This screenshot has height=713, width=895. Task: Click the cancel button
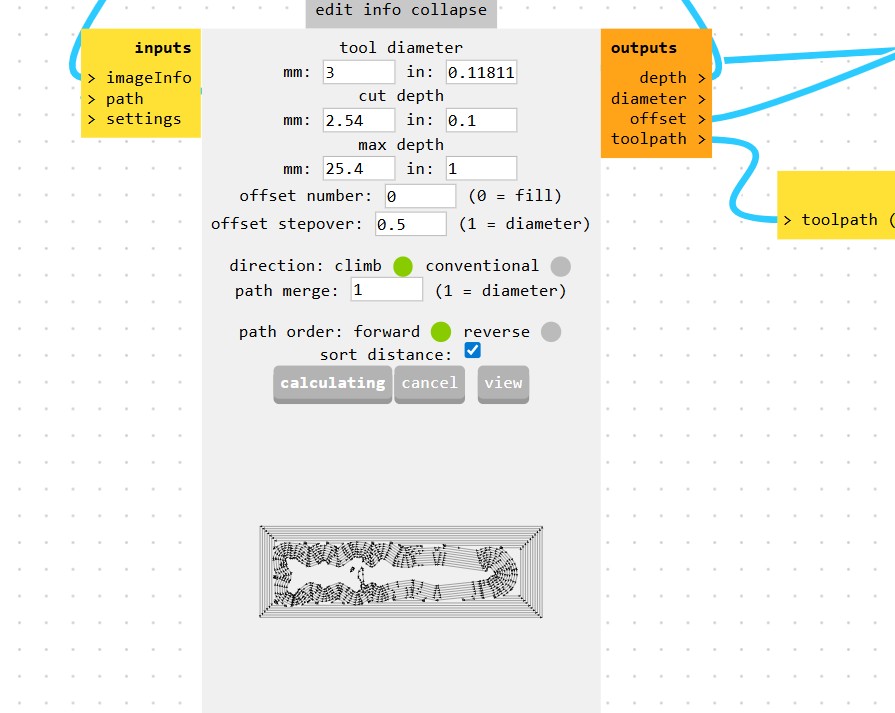(x=430, y=384)
